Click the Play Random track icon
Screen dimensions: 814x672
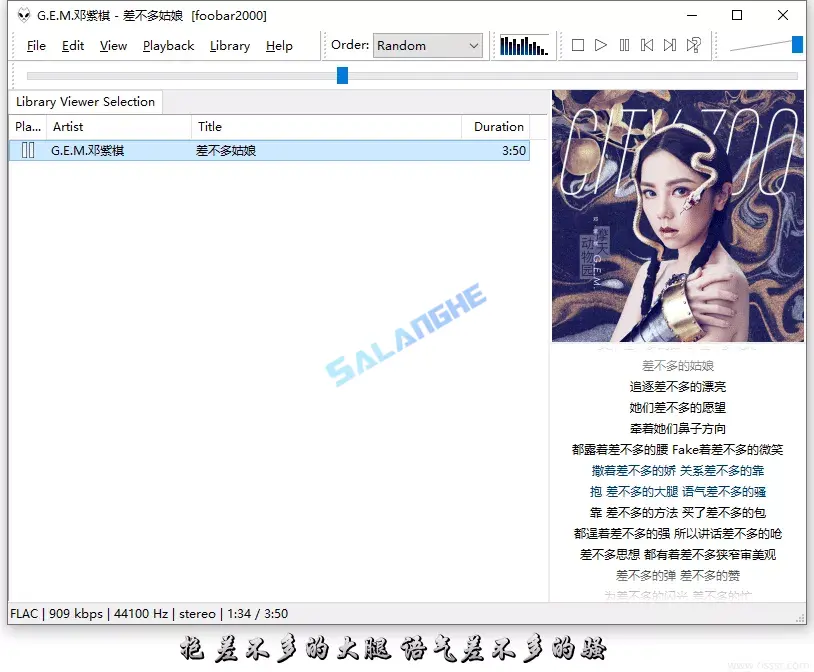coord(693,44)
